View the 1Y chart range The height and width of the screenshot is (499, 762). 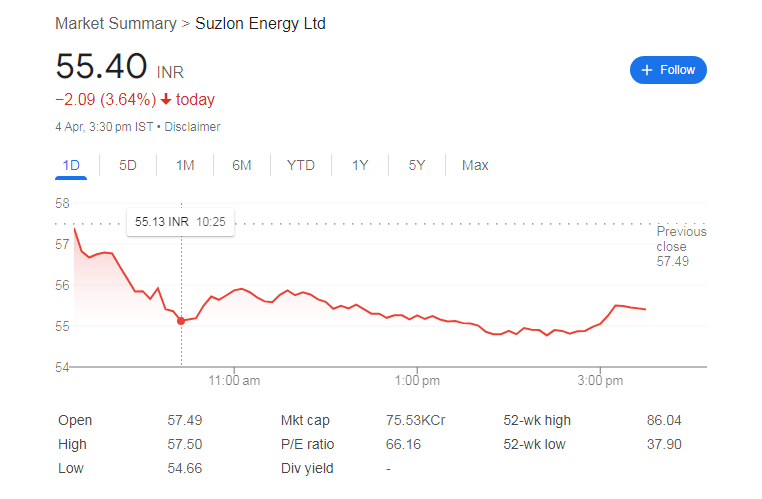pyautogui.click(x=360, y=165)
